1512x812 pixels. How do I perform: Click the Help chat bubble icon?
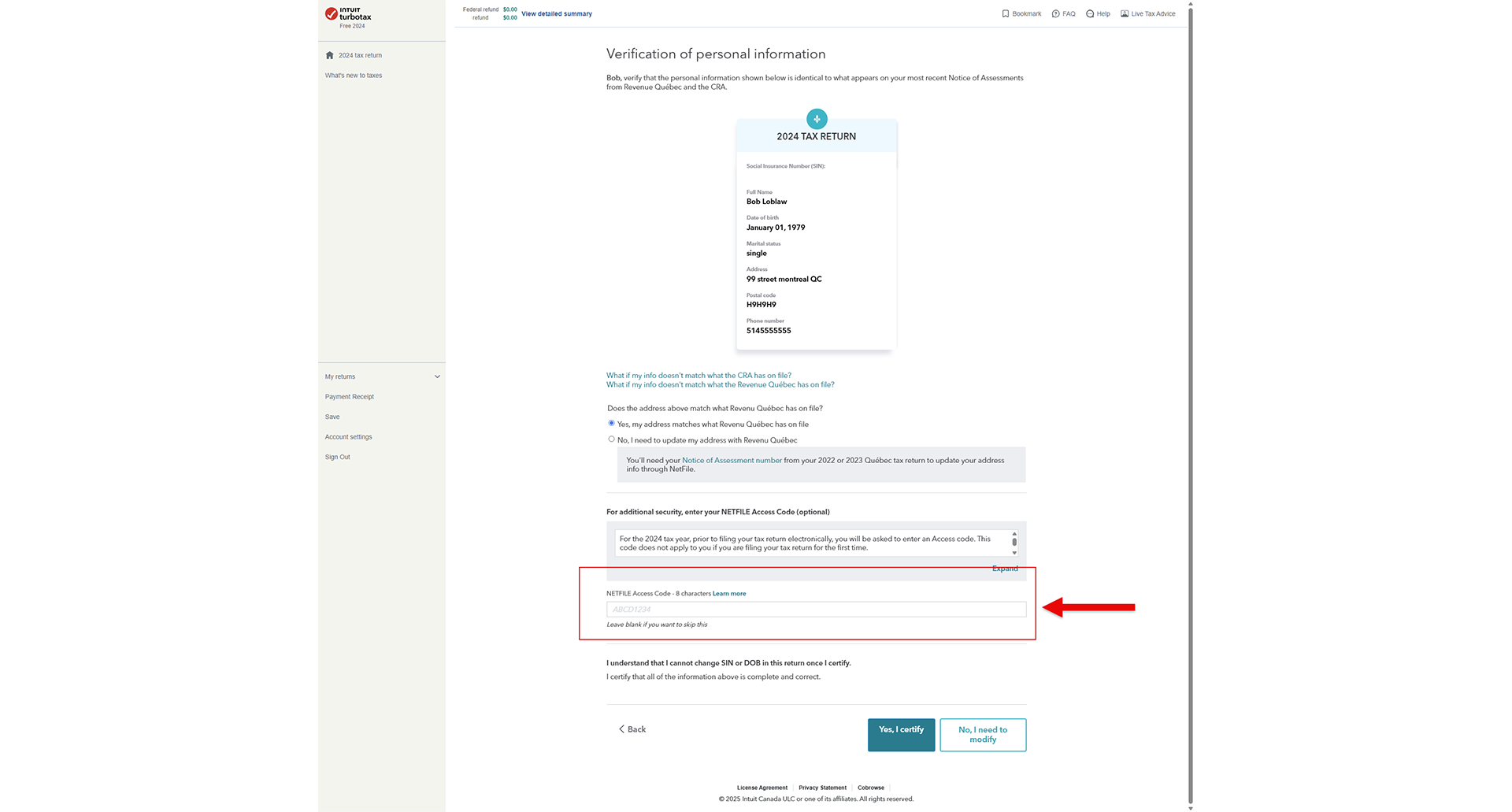click(1090, 13)
